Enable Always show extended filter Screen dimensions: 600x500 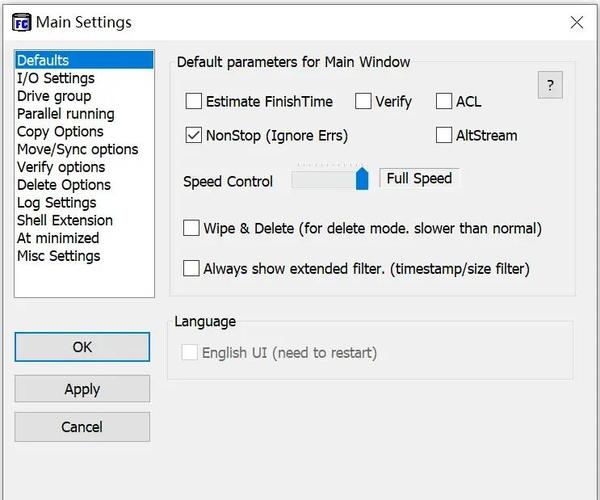coord(192,268)
